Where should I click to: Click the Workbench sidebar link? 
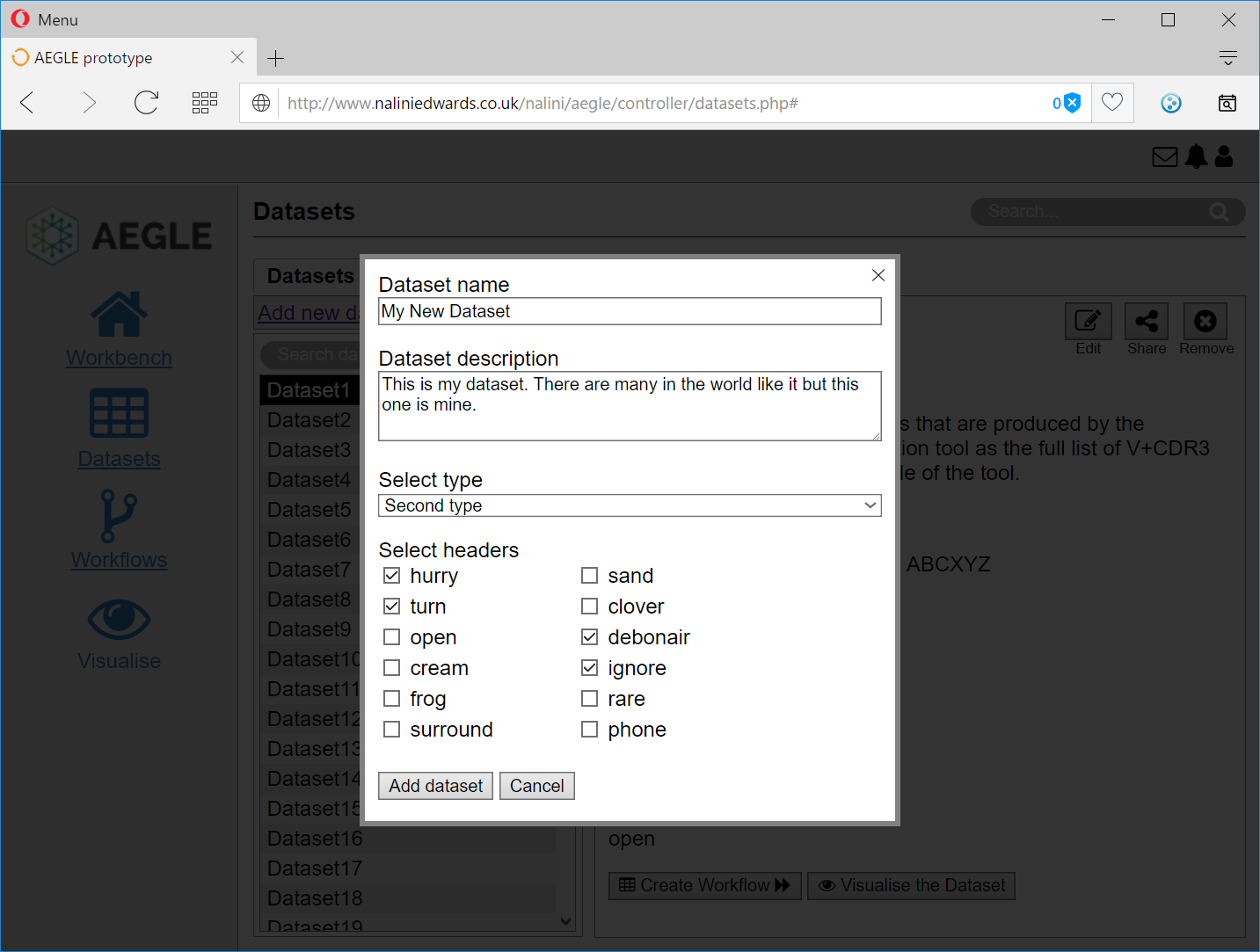(119, 358)
